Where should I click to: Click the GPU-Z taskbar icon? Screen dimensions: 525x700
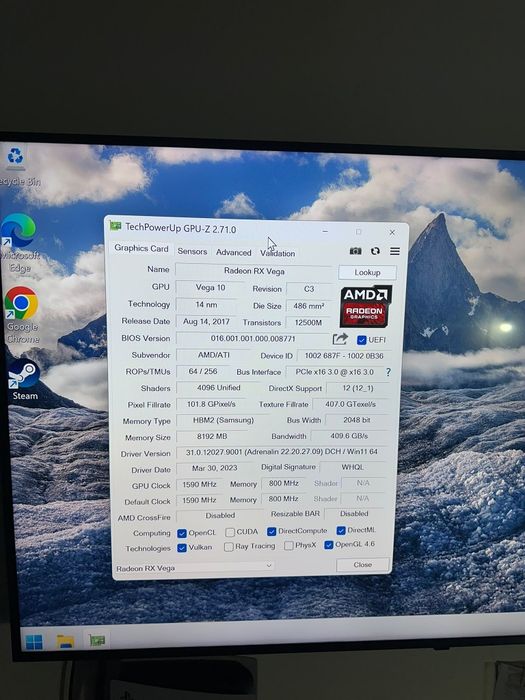(x=96, y=640)
